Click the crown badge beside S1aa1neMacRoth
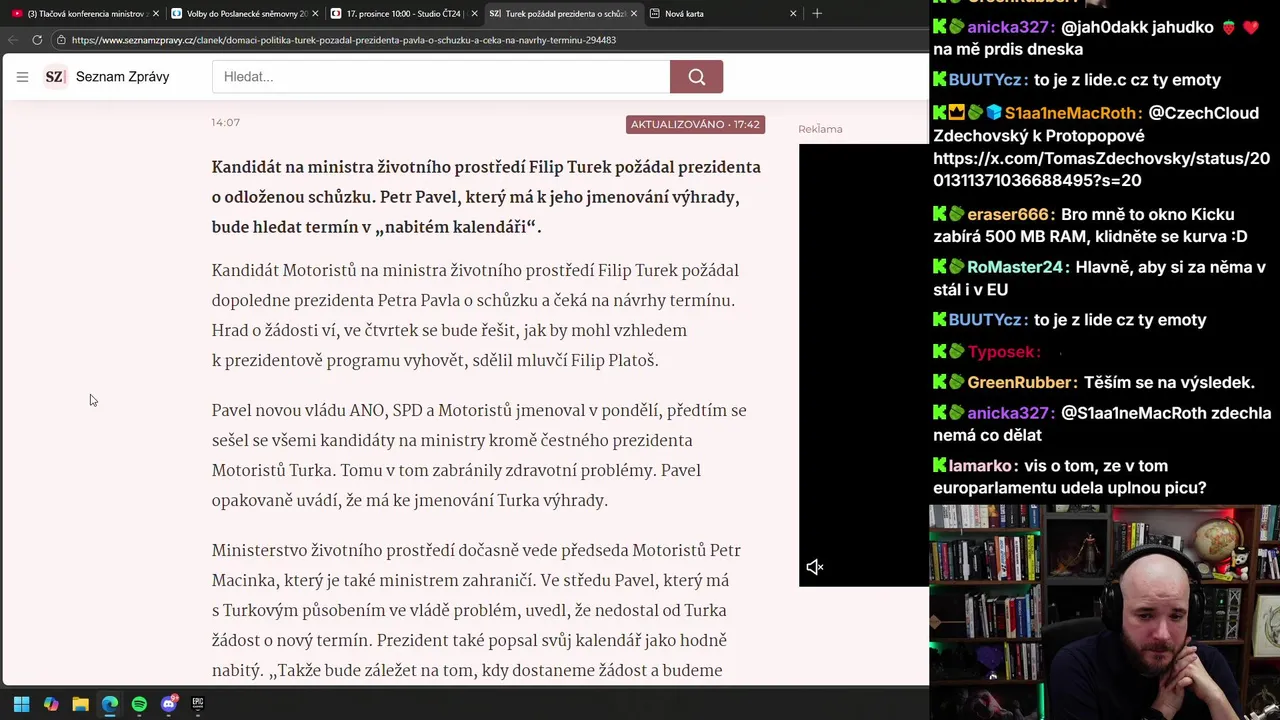Viewport: 1280px width, 720px height. (x=957, y=113)
